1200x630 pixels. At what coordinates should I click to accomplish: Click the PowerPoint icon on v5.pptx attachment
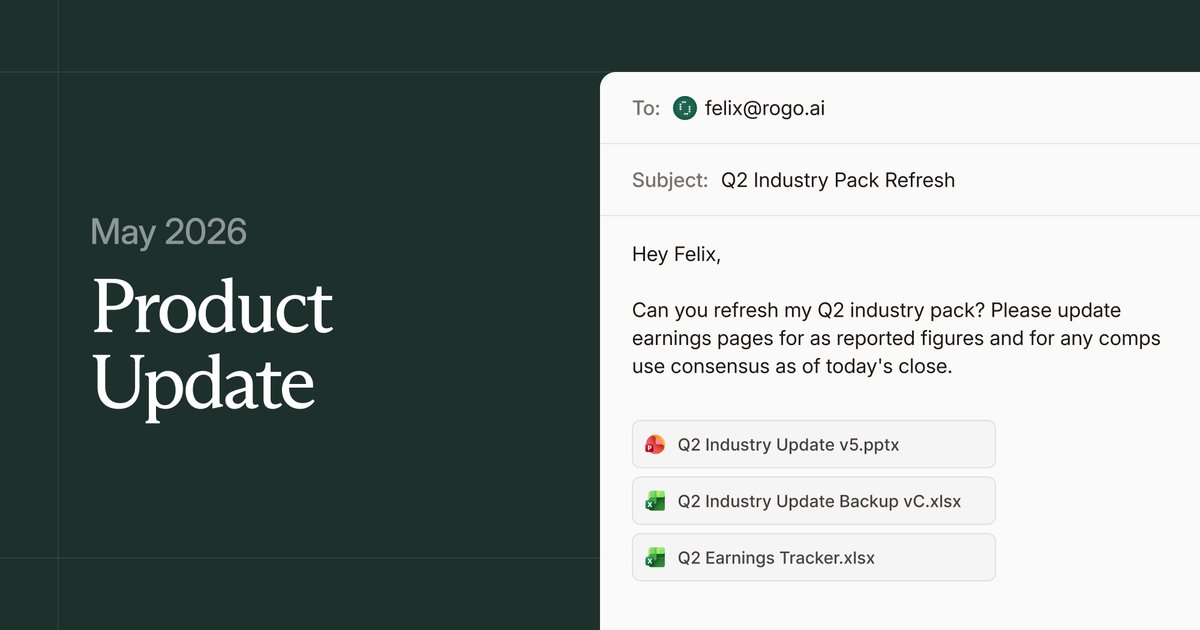point(655,445)
